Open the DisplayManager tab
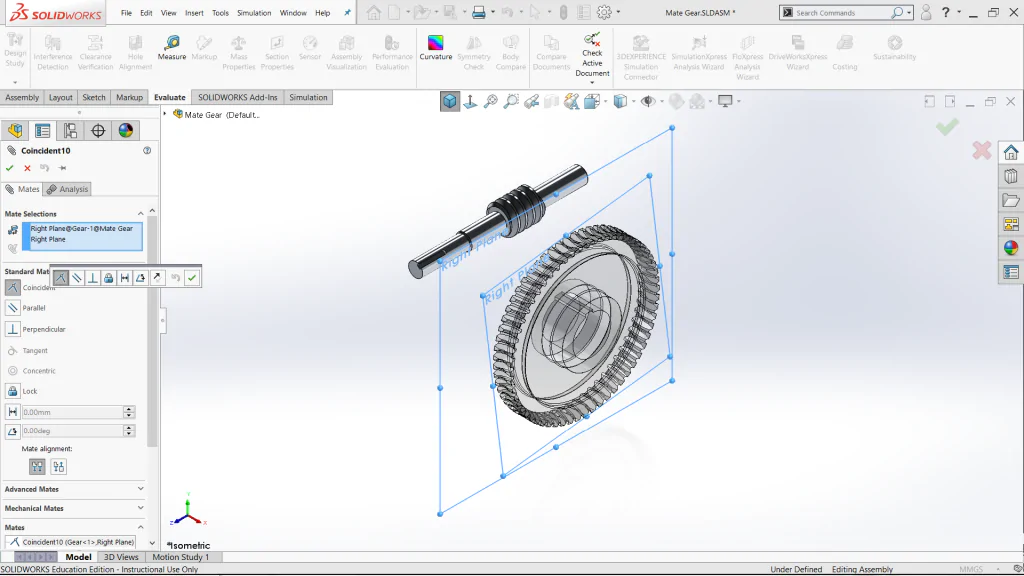1024x576 pixels. point(125,131)
